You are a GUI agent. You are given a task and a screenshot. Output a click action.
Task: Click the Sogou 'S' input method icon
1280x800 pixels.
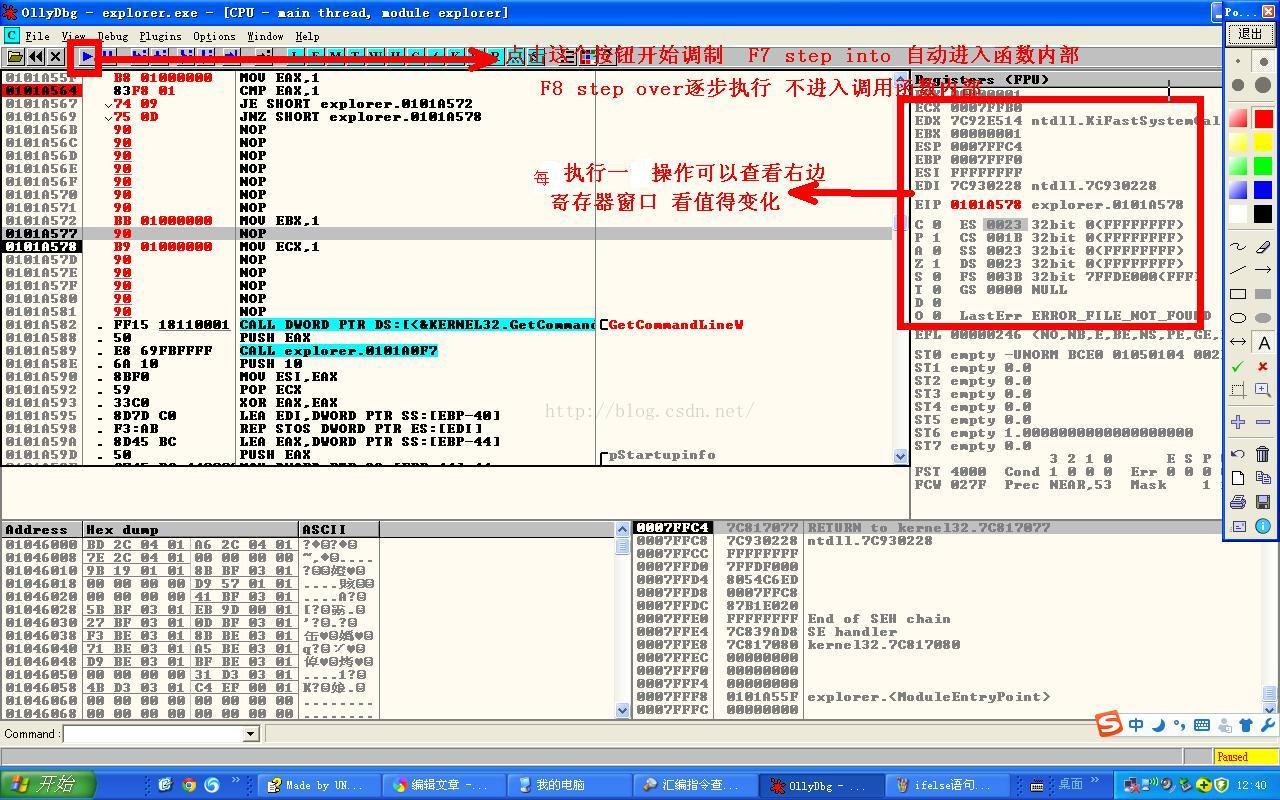[1109, 724]
